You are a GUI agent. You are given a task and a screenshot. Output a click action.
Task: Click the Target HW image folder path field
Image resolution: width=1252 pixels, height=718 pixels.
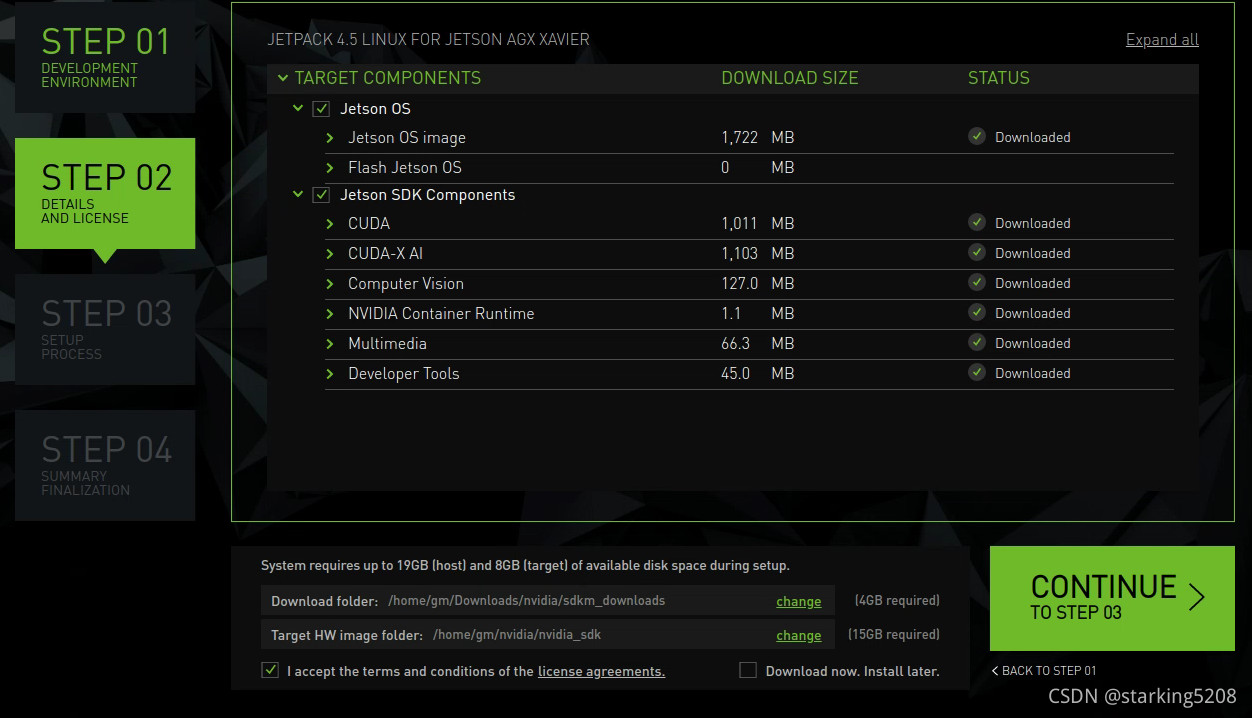(x=548, y=634)
